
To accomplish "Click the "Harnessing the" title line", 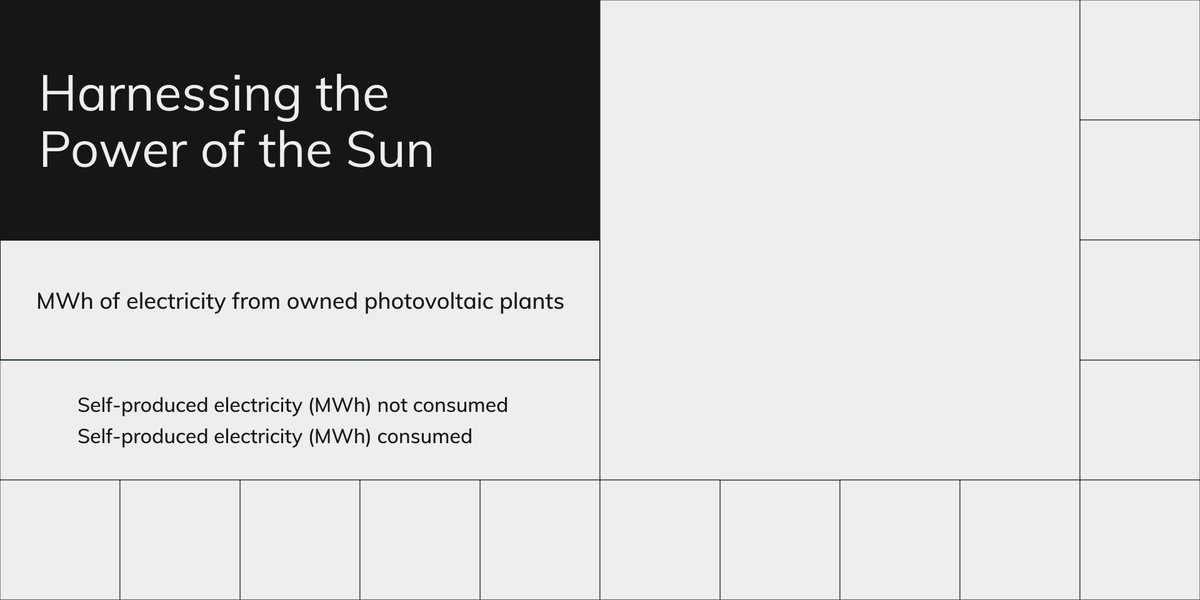I will (x=214, y=95).
